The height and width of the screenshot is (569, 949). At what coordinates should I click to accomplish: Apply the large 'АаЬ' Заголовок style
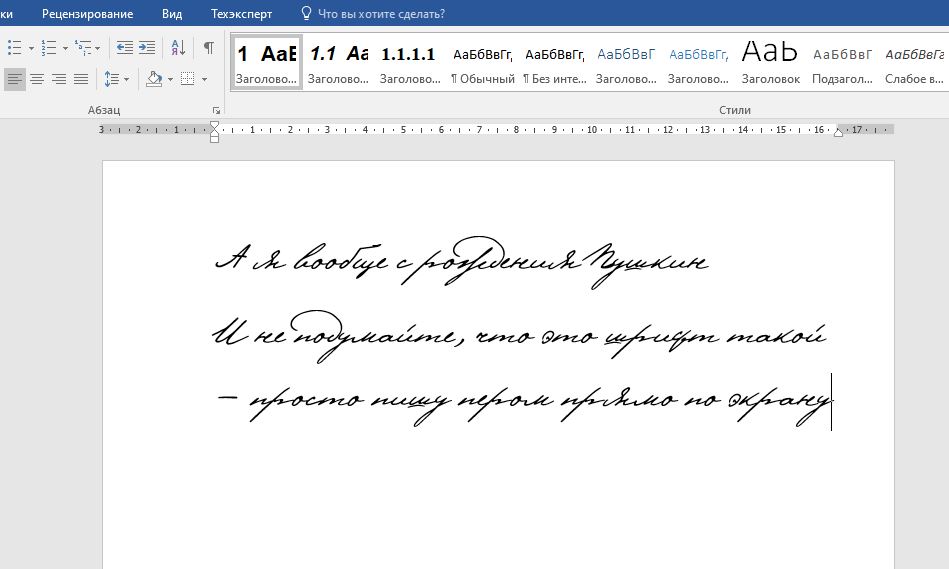pyautogui.click(x=770, y=62)
